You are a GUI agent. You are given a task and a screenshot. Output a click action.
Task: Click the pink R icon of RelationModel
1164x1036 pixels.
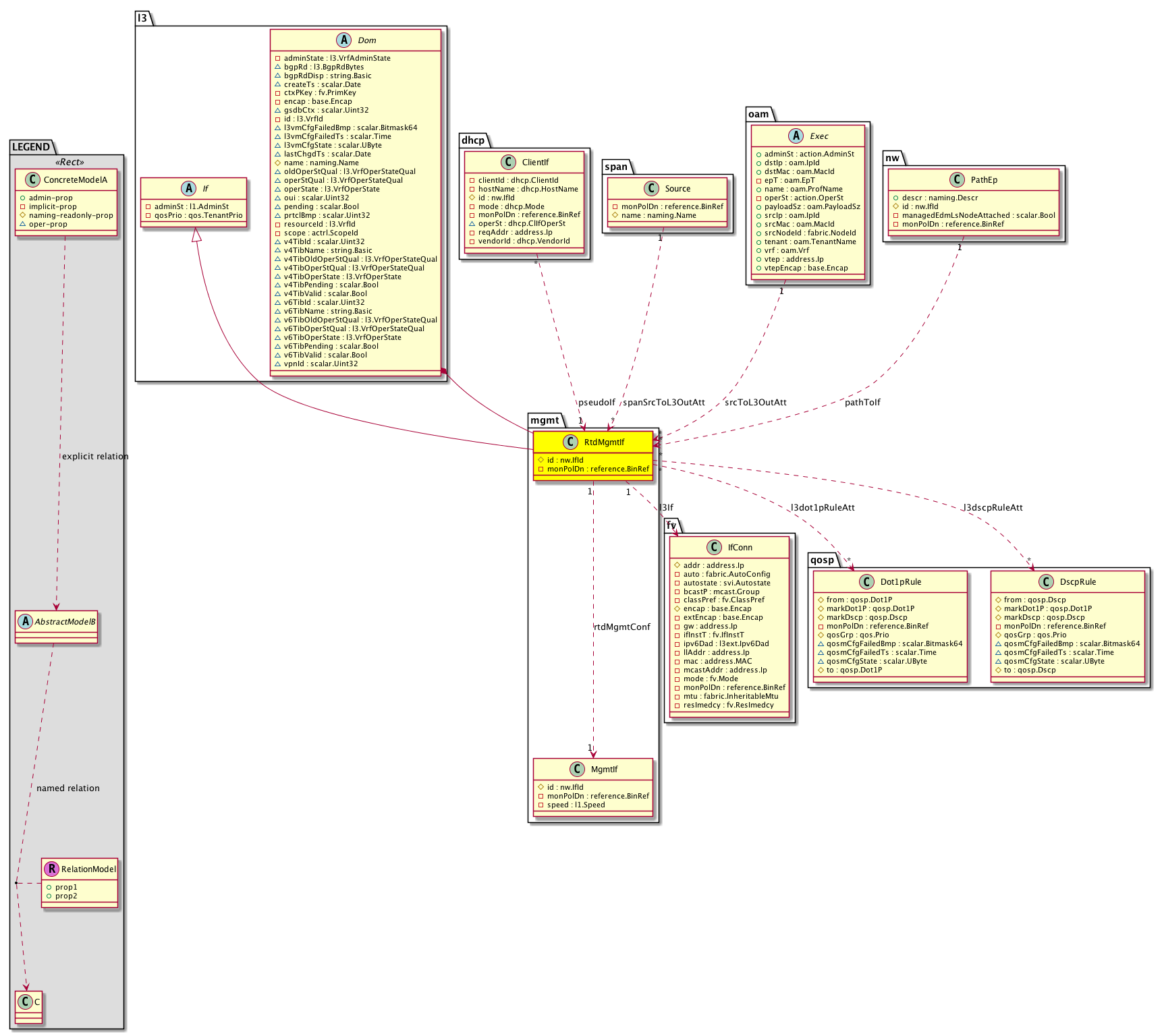[51, 869]
